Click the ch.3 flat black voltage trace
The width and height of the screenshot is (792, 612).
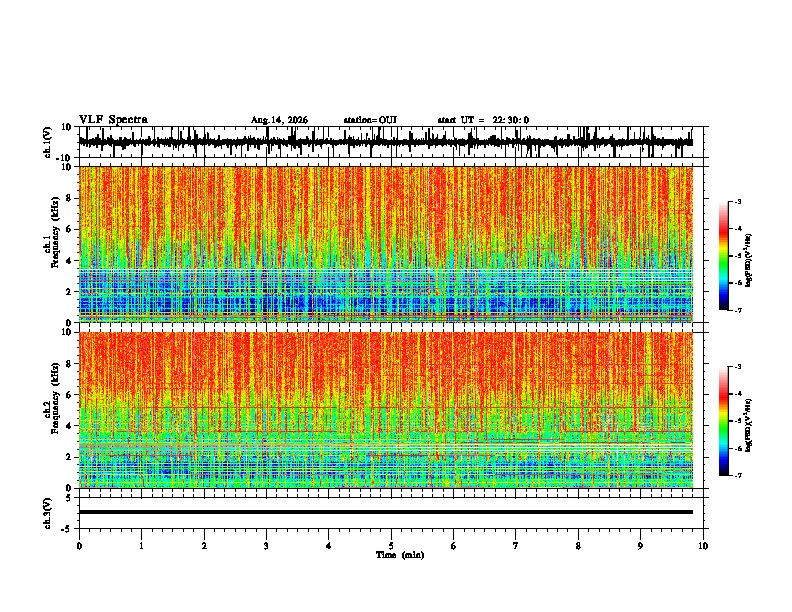(386, 512)
